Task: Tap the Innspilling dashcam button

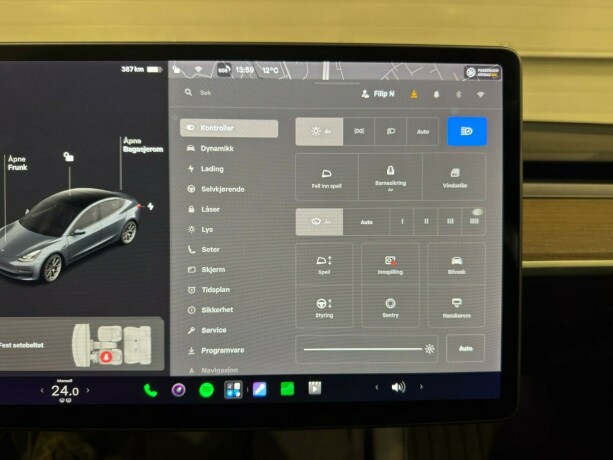Action: [x=390, y=264]
